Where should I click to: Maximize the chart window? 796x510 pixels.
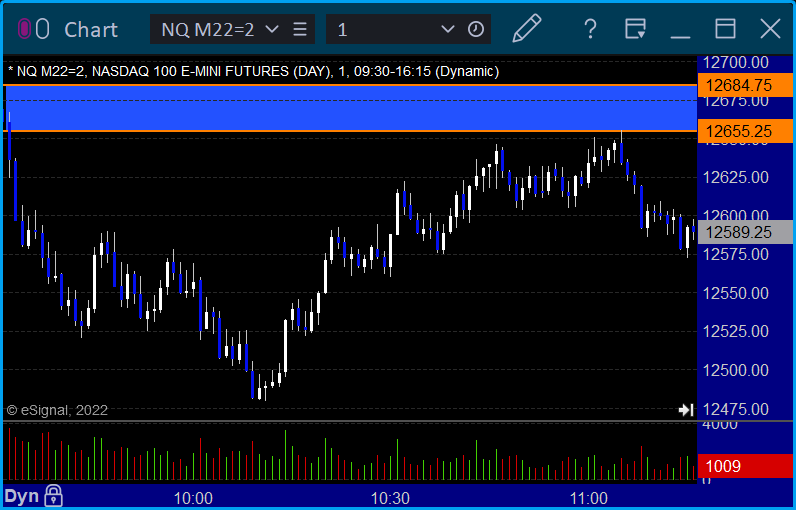tap(725, 28)
